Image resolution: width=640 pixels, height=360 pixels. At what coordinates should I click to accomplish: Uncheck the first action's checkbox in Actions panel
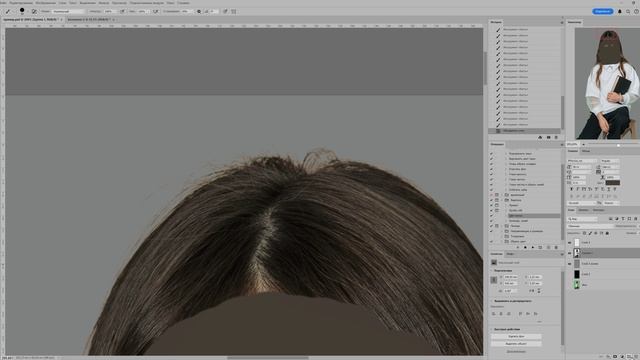(x=491, y=153)
